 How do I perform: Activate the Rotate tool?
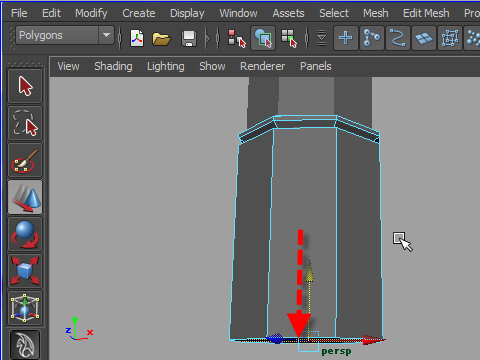(25, 234)
